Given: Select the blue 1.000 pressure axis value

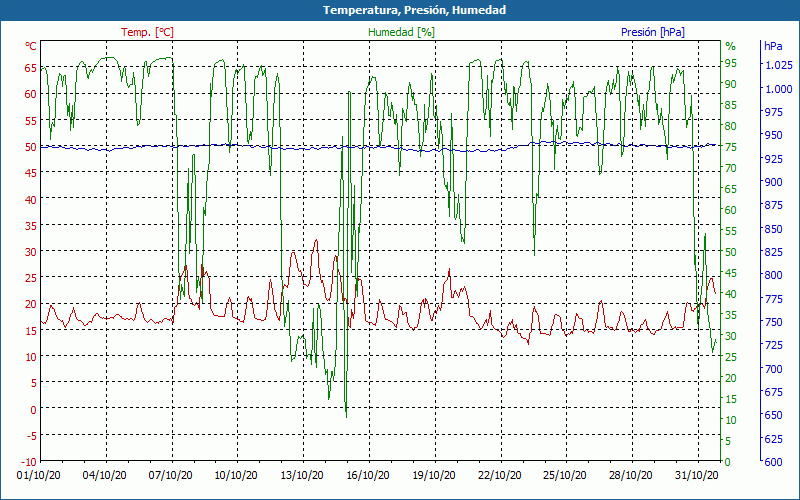Looking at the screenshot, I should click(779, 89).
